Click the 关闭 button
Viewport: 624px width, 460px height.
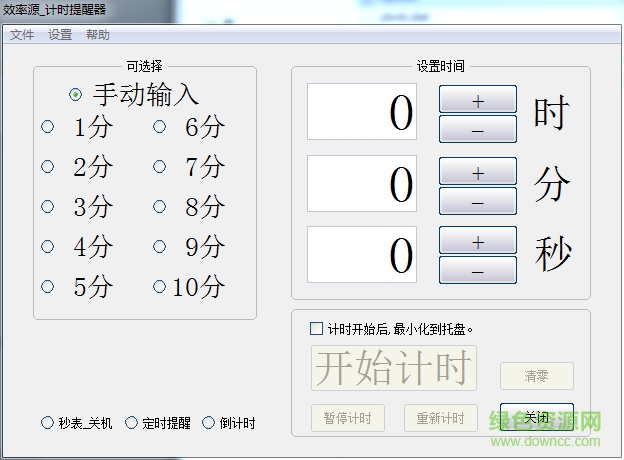[536, 417]
